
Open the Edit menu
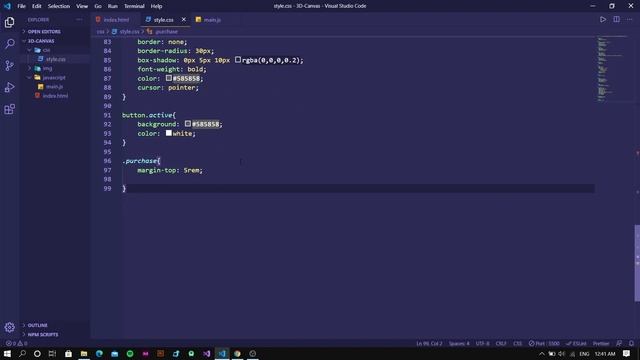[x=37, y=6]
